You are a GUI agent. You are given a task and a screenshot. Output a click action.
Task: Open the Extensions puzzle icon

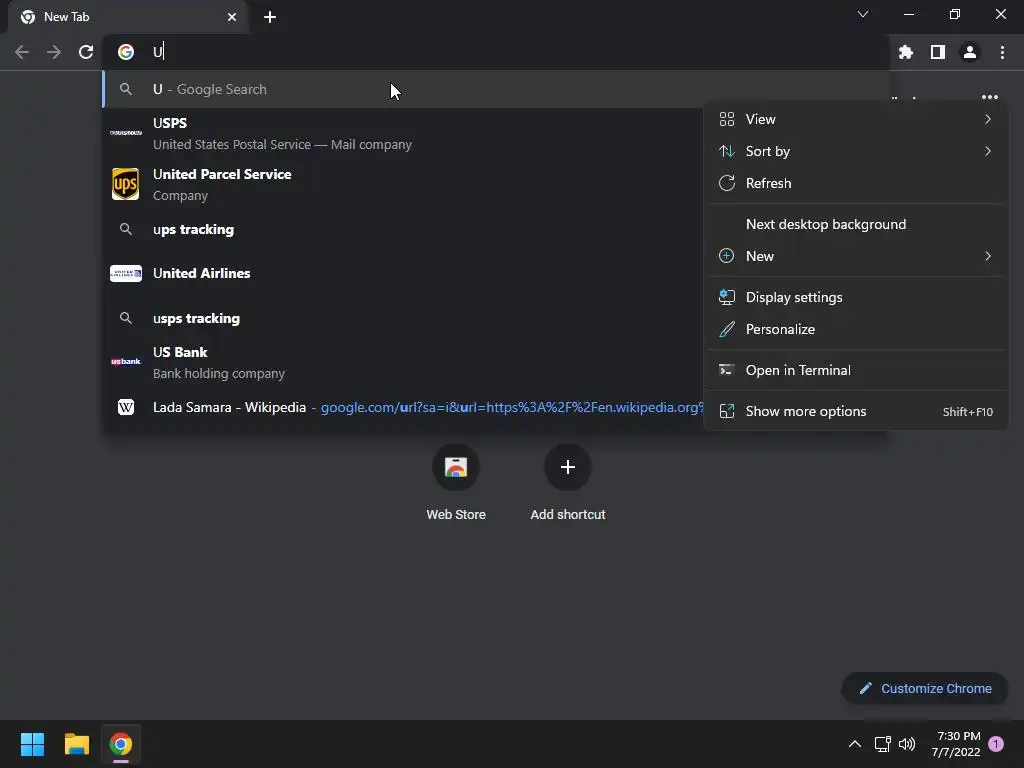(906, 52)
